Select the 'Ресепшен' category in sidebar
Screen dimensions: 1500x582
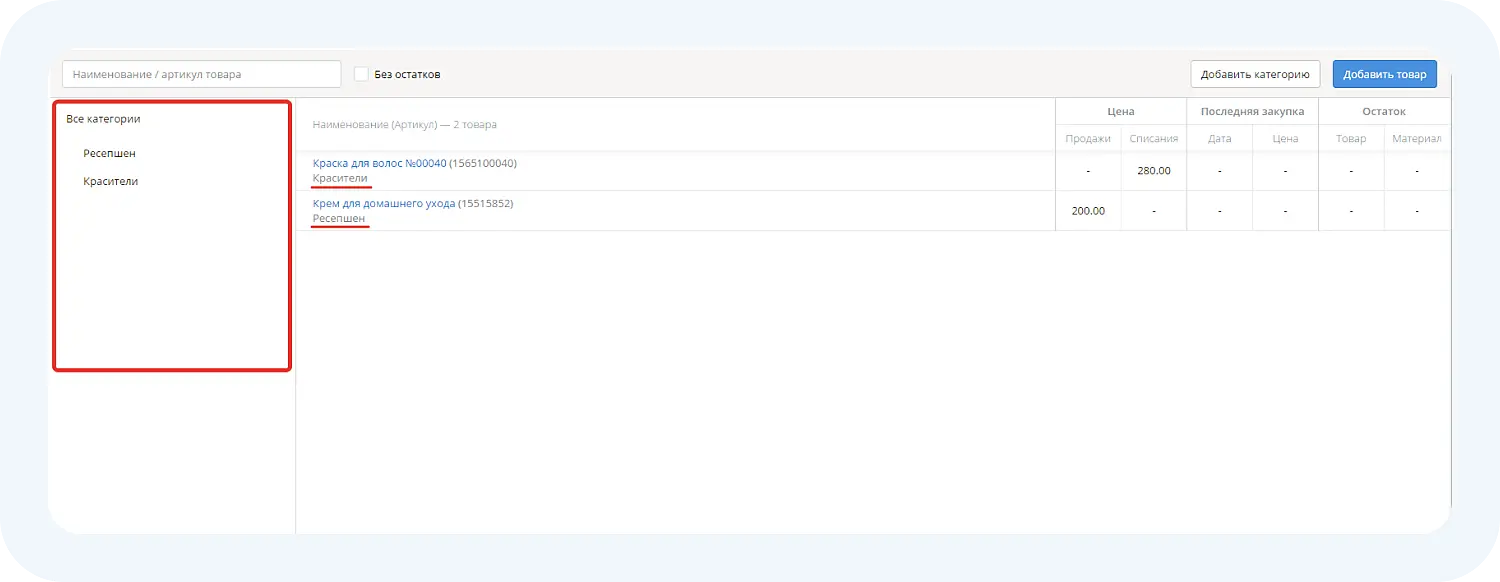point(109,154)
